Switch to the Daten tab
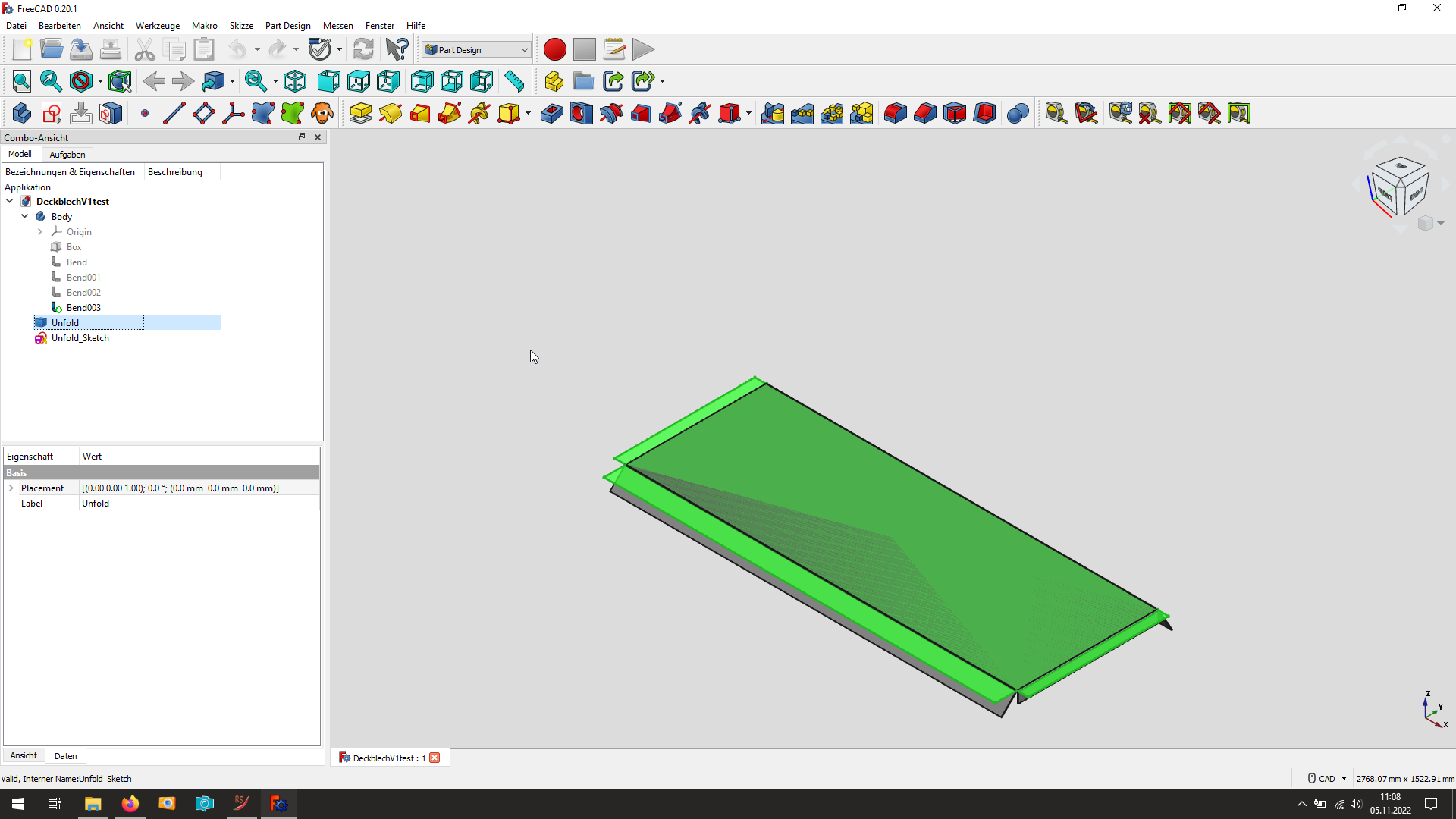This screenshot has height=819, width=1456. (x=65, y=755)
